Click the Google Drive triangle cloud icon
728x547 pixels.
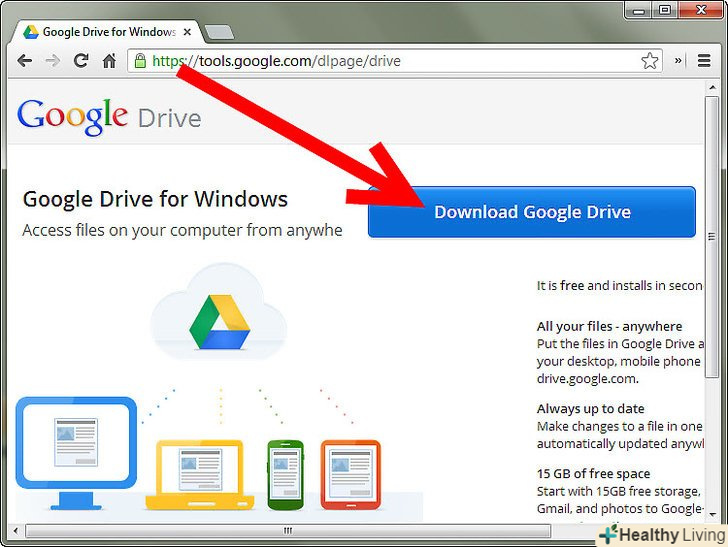click(219, 322)
